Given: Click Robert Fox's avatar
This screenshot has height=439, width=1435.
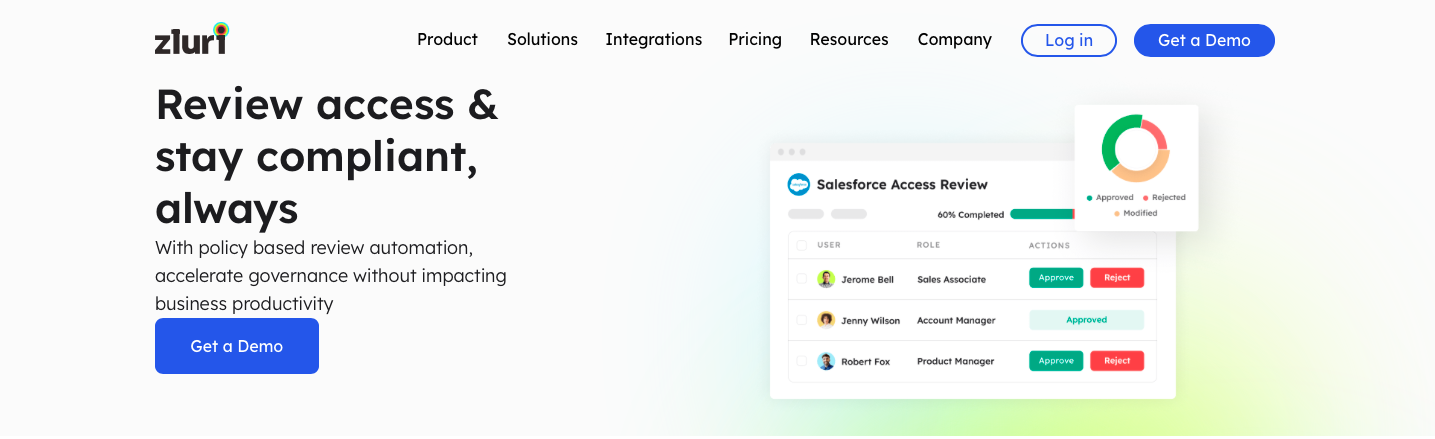Looking at the screenshot, I should point(826,361).
